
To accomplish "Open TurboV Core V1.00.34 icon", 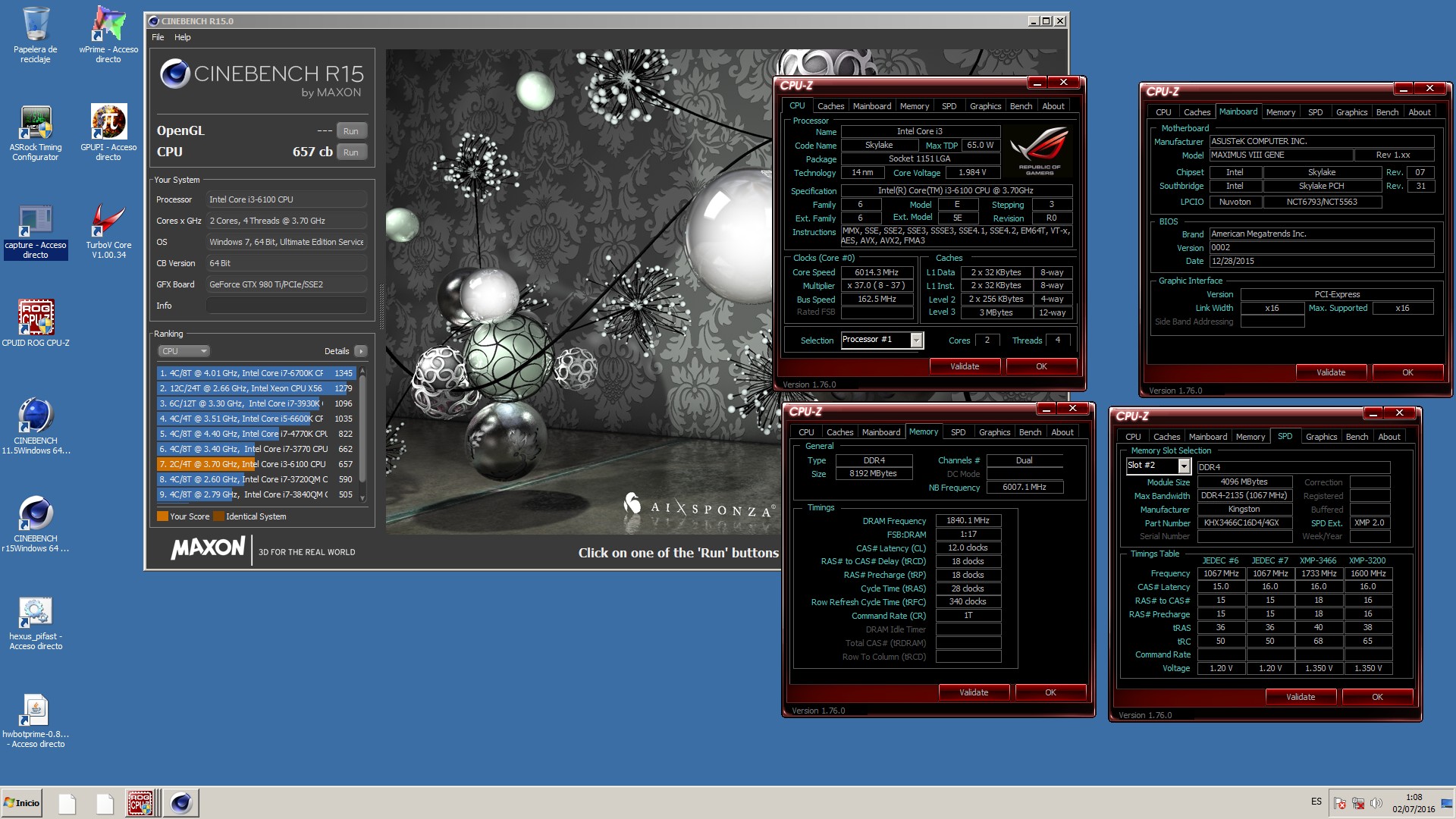I will [x=108, y=231].
